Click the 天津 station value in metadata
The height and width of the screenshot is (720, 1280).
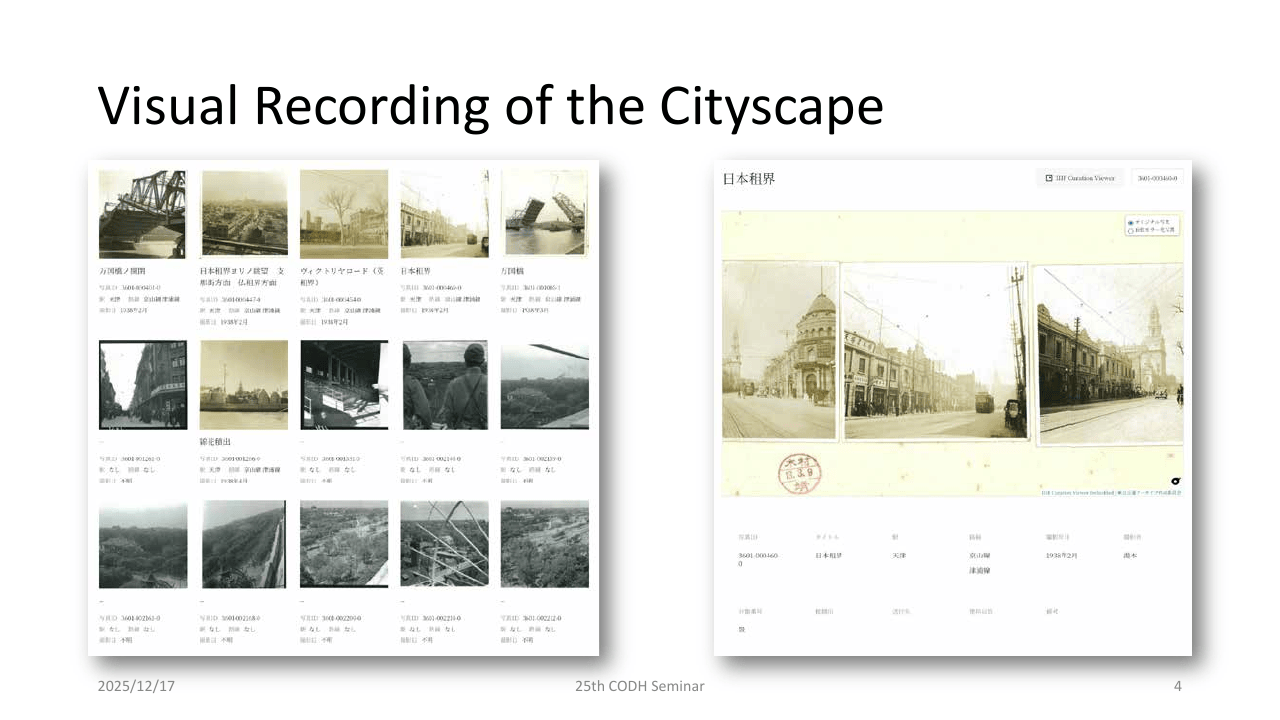[899, 555]
